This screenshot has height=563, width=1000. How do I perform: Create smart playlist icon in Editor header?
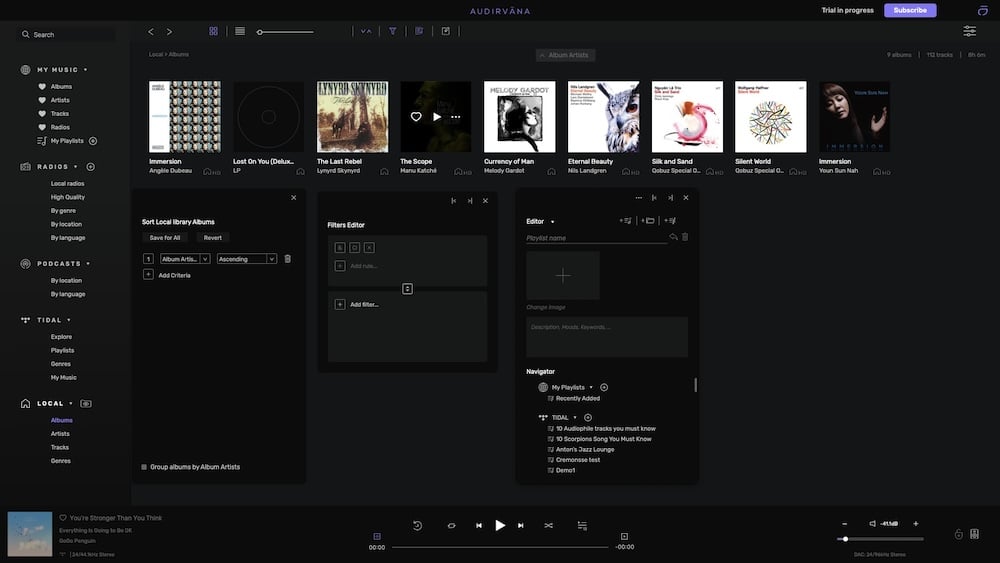point(670,221)
